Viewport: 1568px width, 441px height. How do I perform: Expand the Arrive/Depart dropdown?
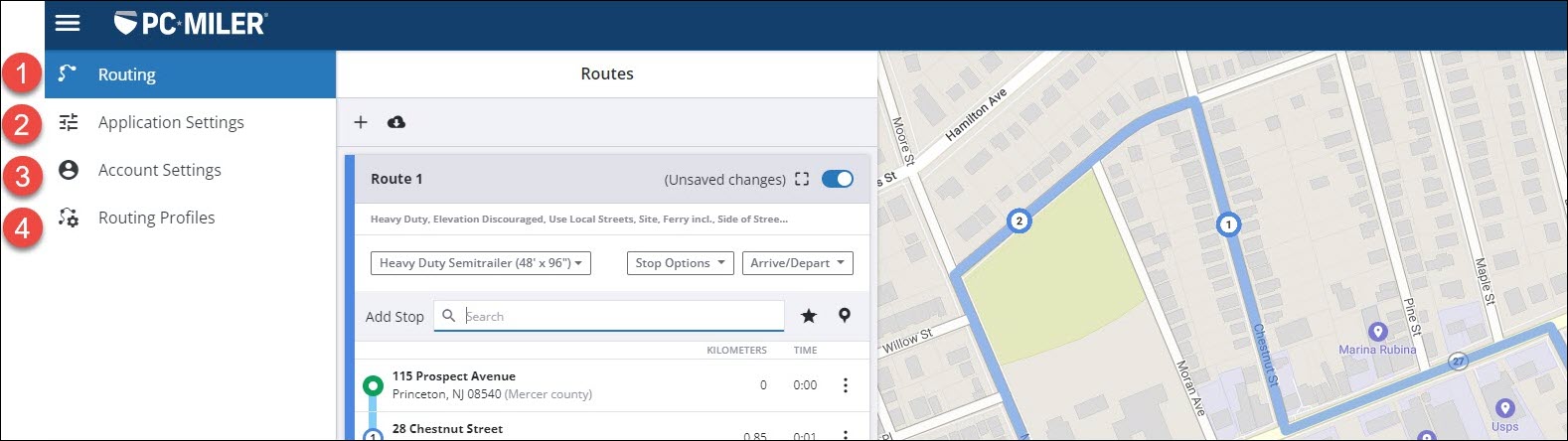pyautogui.click(x=797, y=263)
